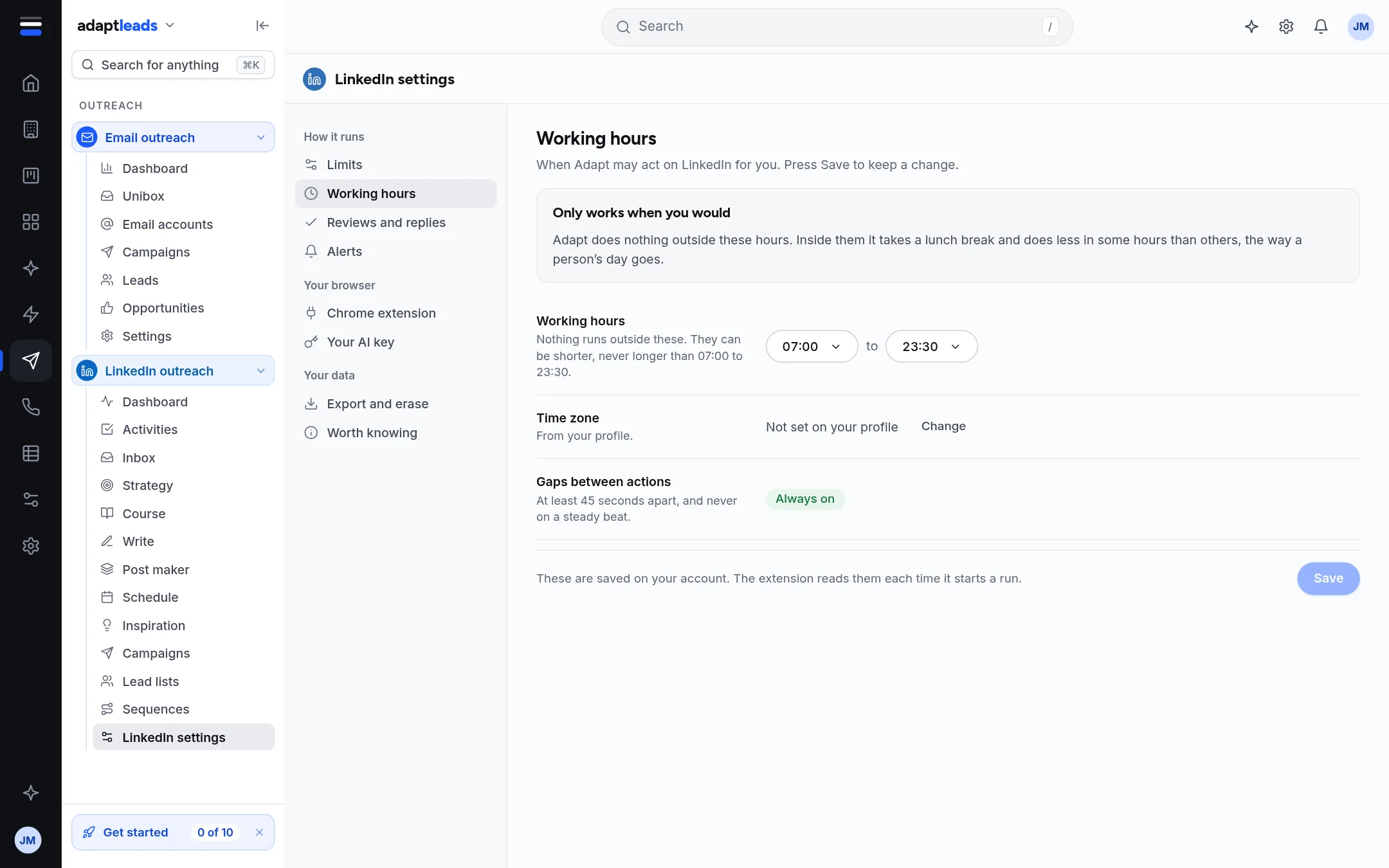Viewport: 1389px width, 868px height.
Task: Click the building icon in left rail
Action: coord(31,129)
